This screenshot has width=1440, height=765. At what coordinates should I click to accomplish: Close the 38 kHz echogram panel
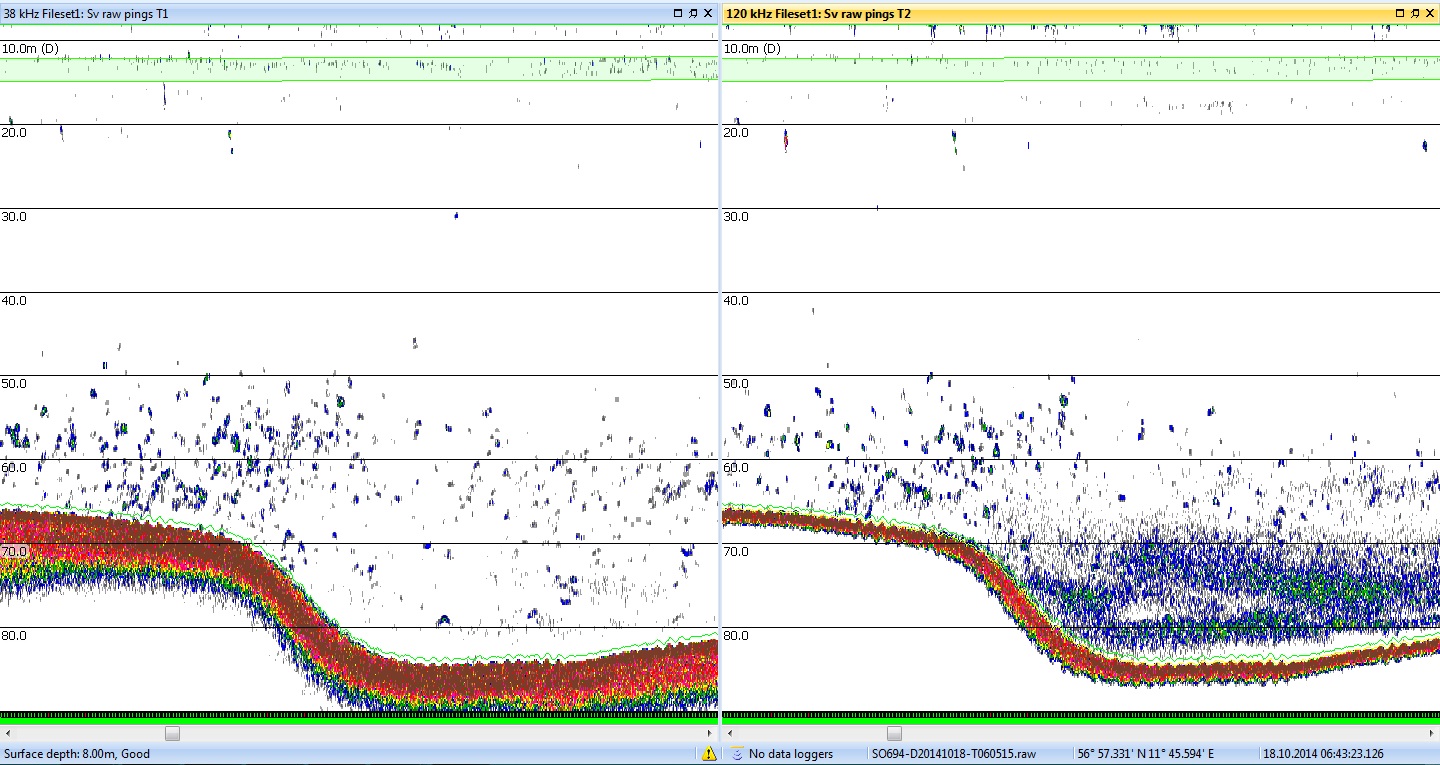click(x=708, y=13)
